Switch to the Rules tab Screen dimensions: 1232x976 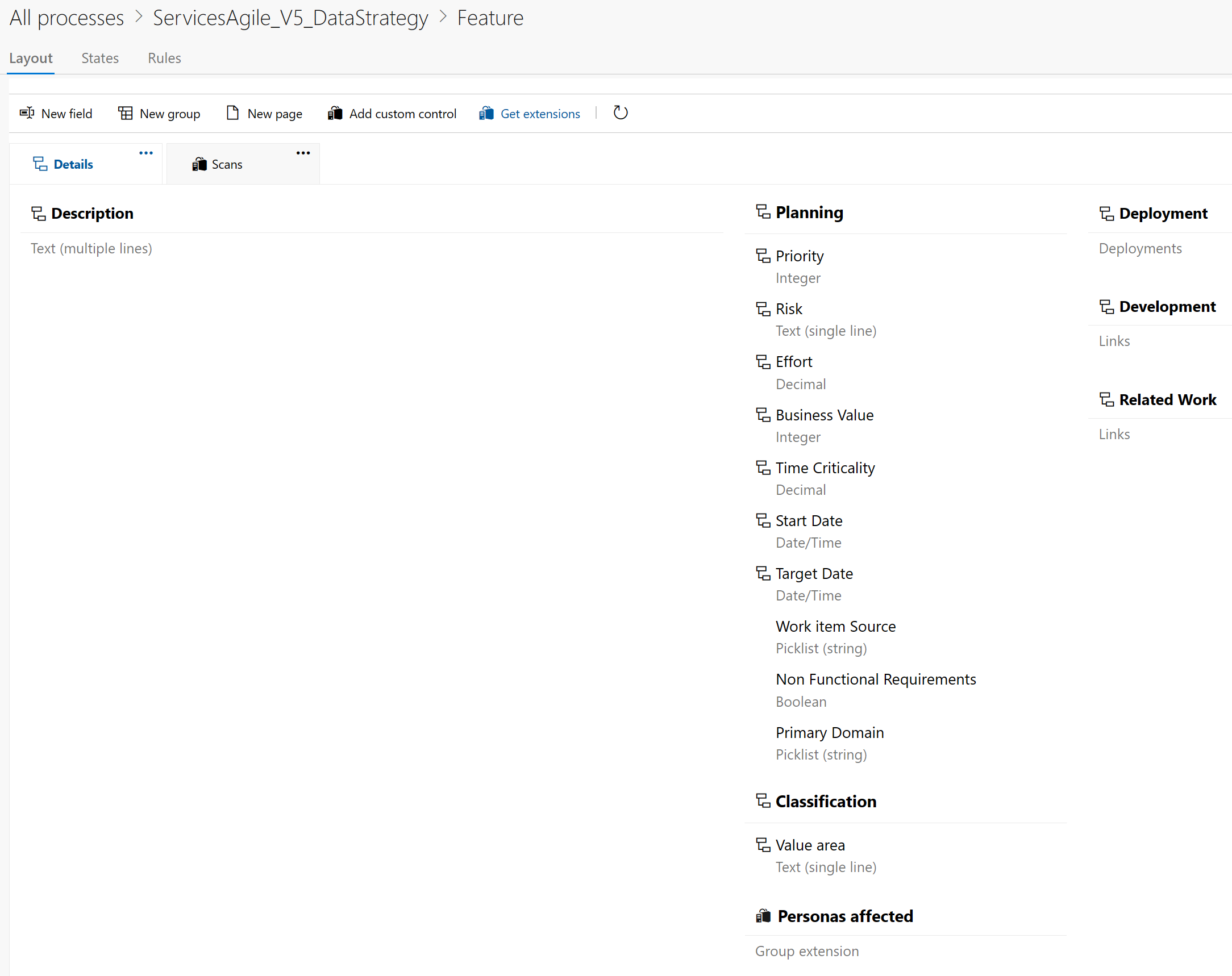click(x=164, y=58)
